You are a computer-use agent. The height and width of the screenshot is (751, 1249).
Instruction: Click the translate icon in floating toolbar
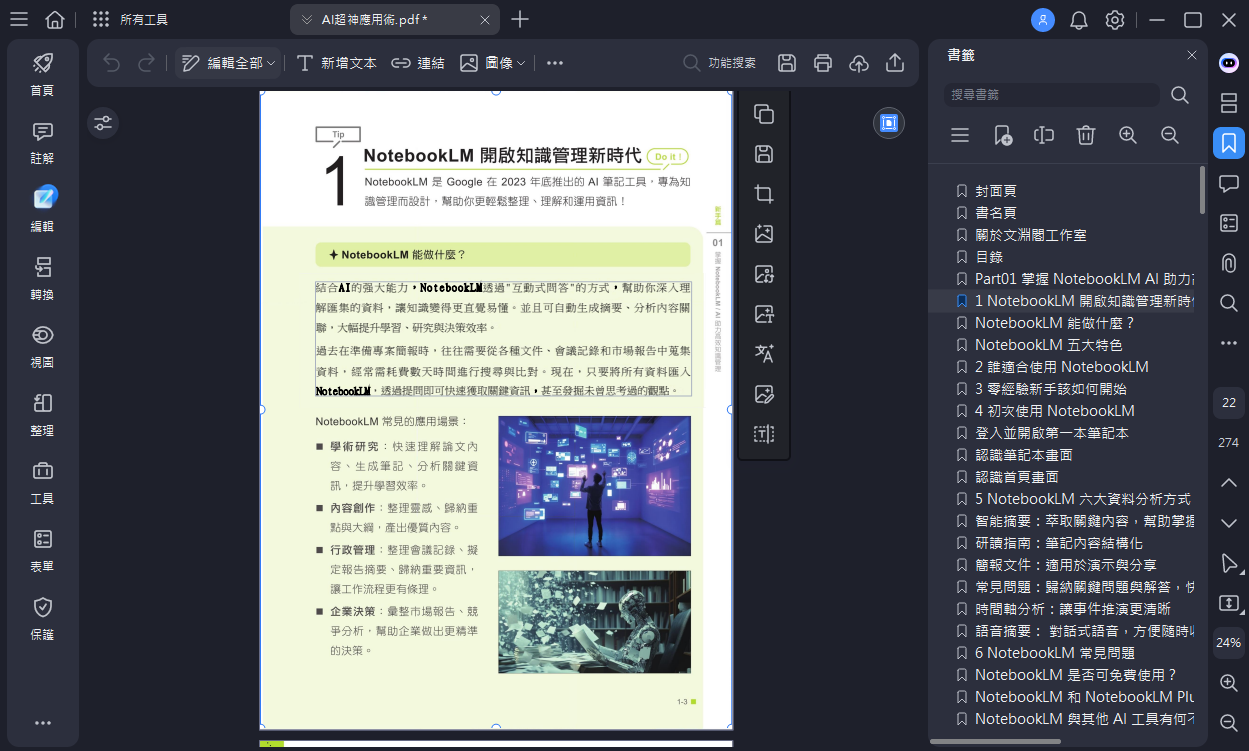coord(764,354)
